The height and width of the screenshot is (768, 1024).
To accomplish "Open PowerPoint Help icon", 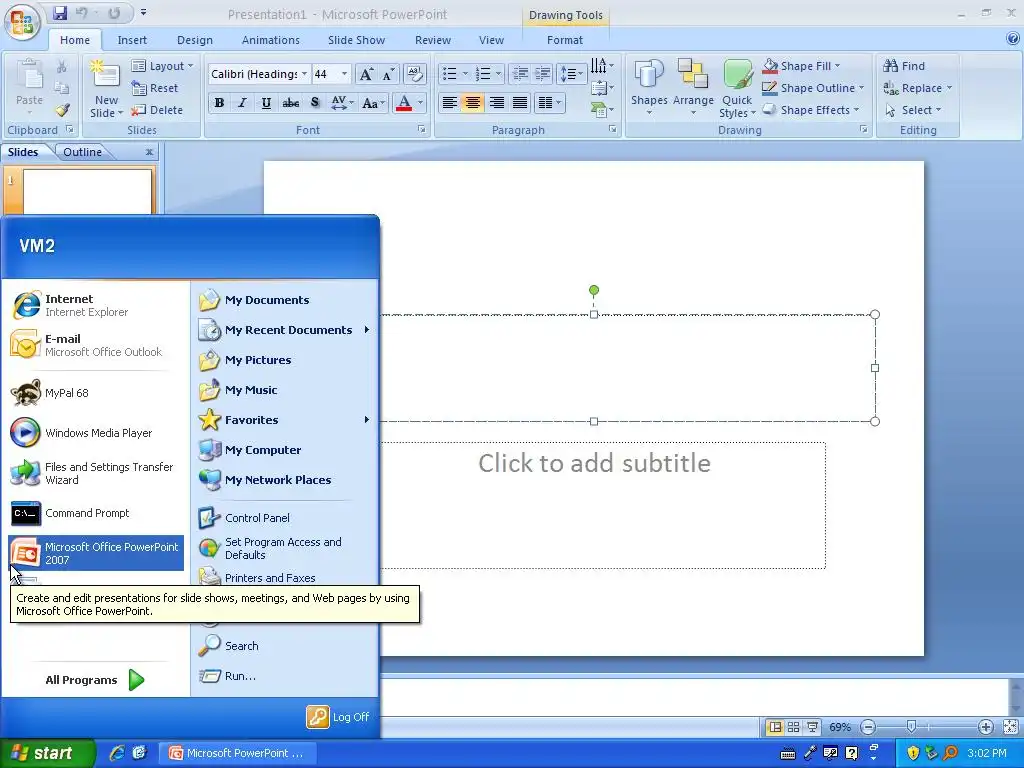I will pos(1012,39).
